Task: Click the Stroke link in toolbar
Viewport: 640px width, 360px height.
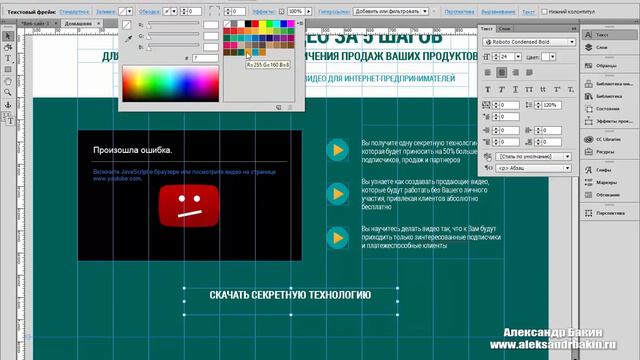Action: click(149, 12)
